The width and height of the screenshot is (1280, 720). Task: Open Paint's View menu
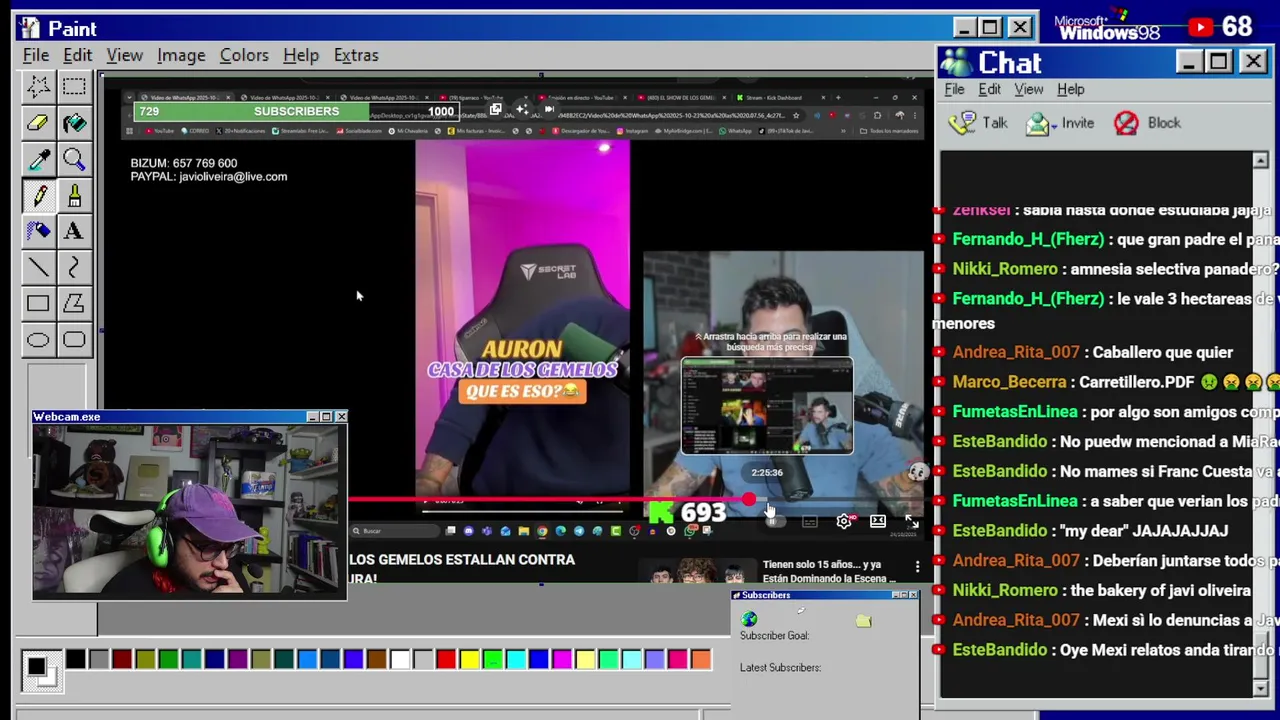coord(125,55)
